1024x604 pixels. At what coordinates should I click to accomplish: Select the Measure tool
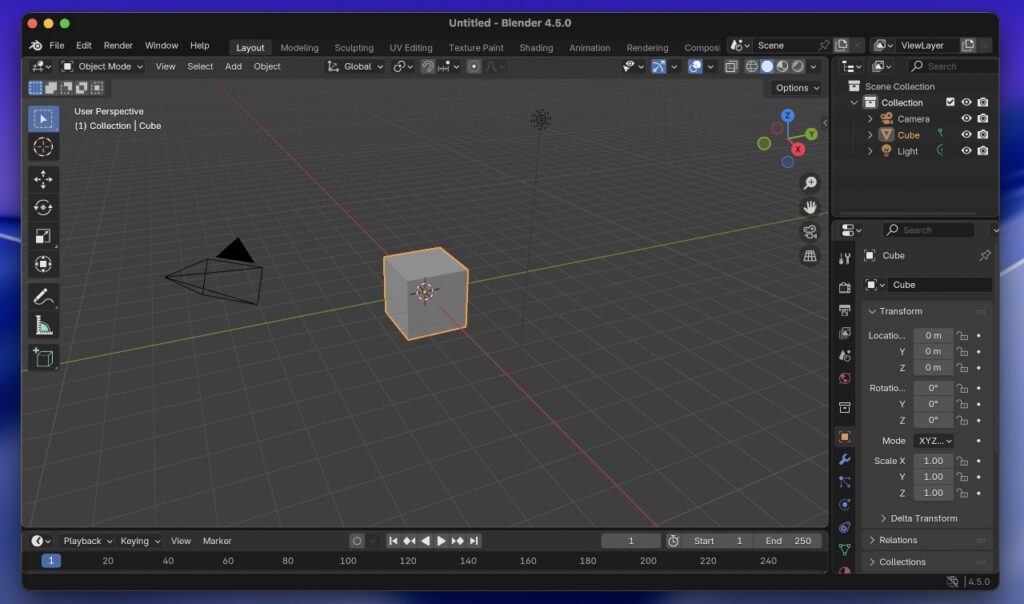[x=43, y=325]
